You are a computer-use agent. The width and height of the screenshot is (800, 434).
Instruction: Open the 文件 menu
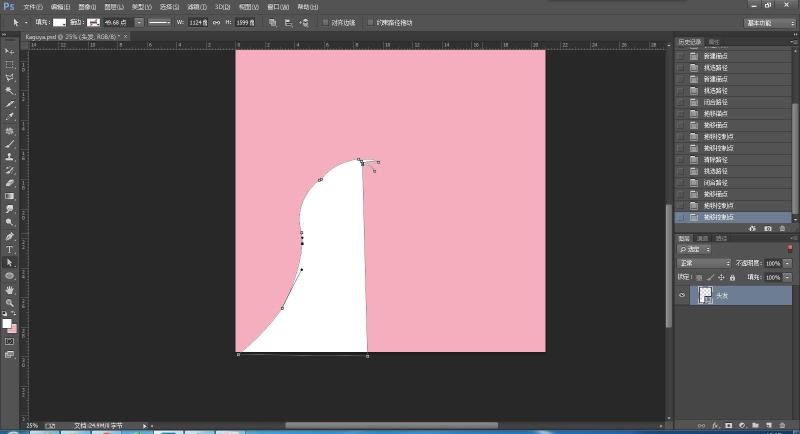pyautogui.click(x=33, y=7)
